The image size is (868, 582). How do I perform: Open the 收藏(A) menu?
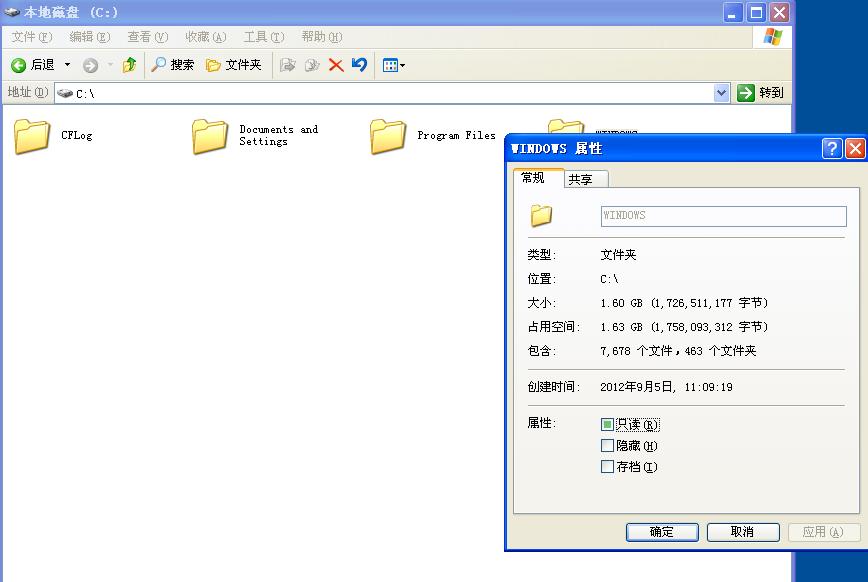(x=205, y=37)
